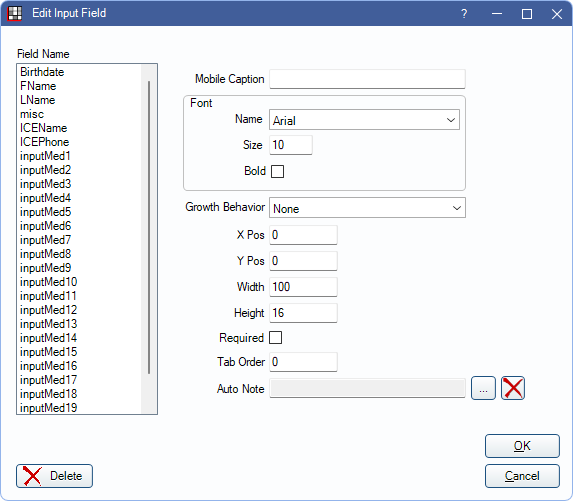
Task: Click the Cancel button
Action: [x=522, y=476]
